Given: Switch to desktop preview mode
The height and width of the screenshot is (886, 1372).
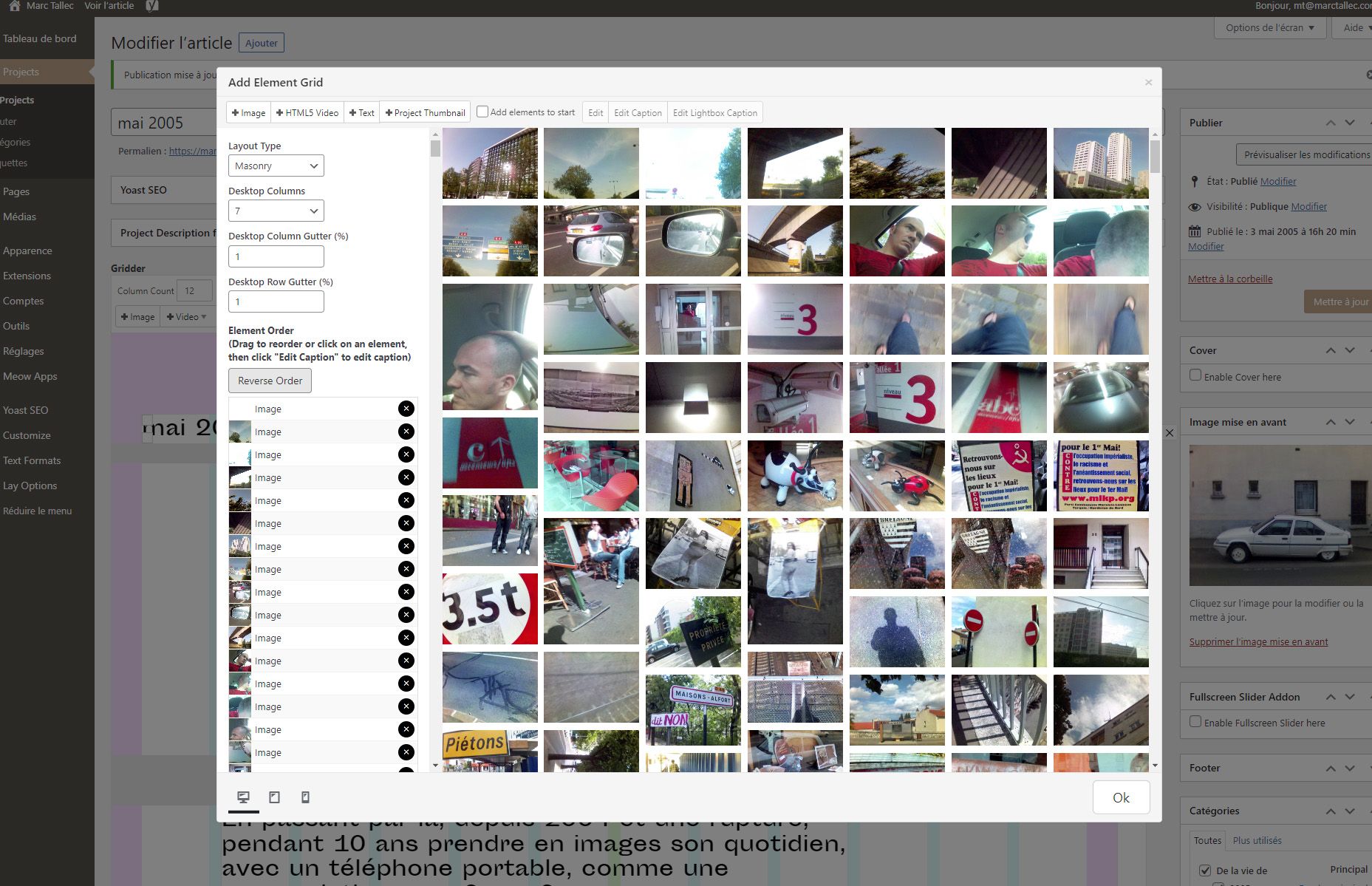Looking at the screenshot, I should click(x=245, y=797).
